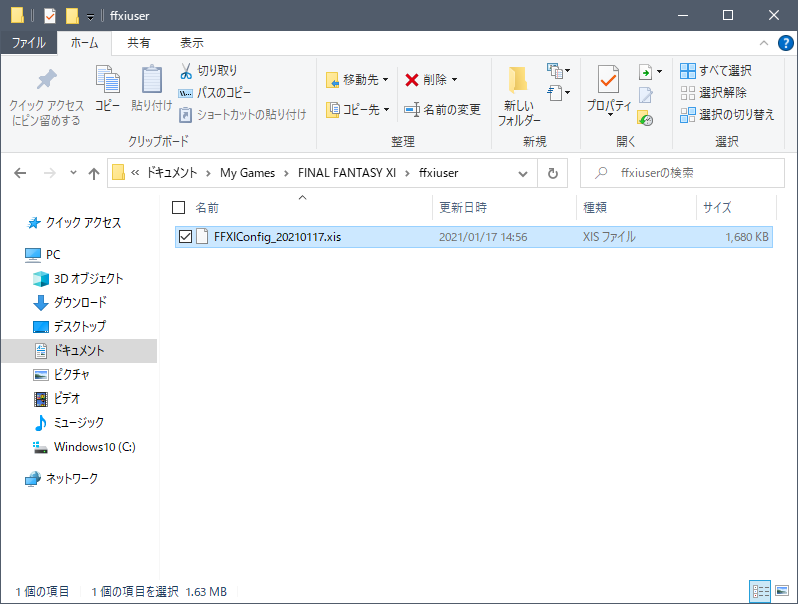798x604 pixels.
Task: Click the folder icon in address bar
Action: 118,172
